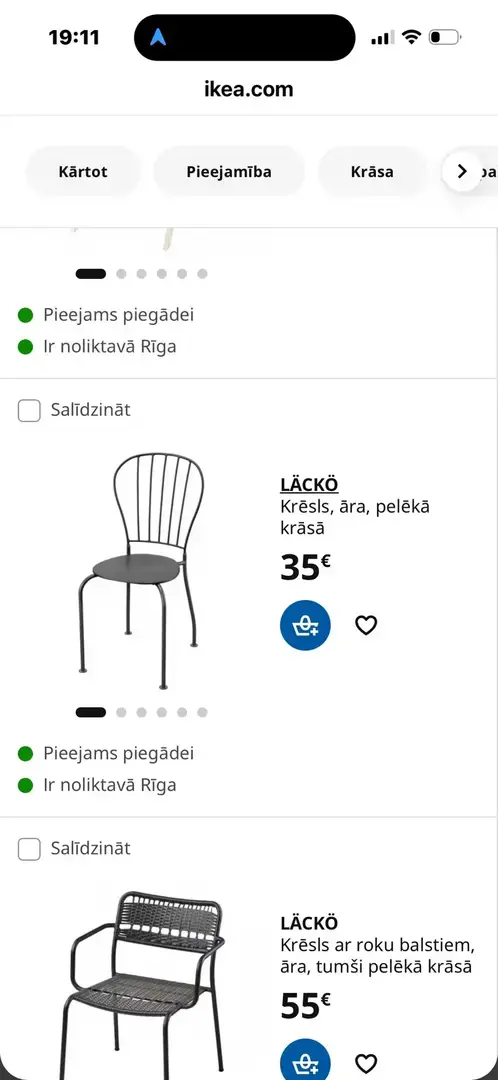Image resolution: width=498 pixels, height=1080 pixels.
Task: Open the LÄCKÖ Krēsls, āra product link
Action: (x=355, y=506)
